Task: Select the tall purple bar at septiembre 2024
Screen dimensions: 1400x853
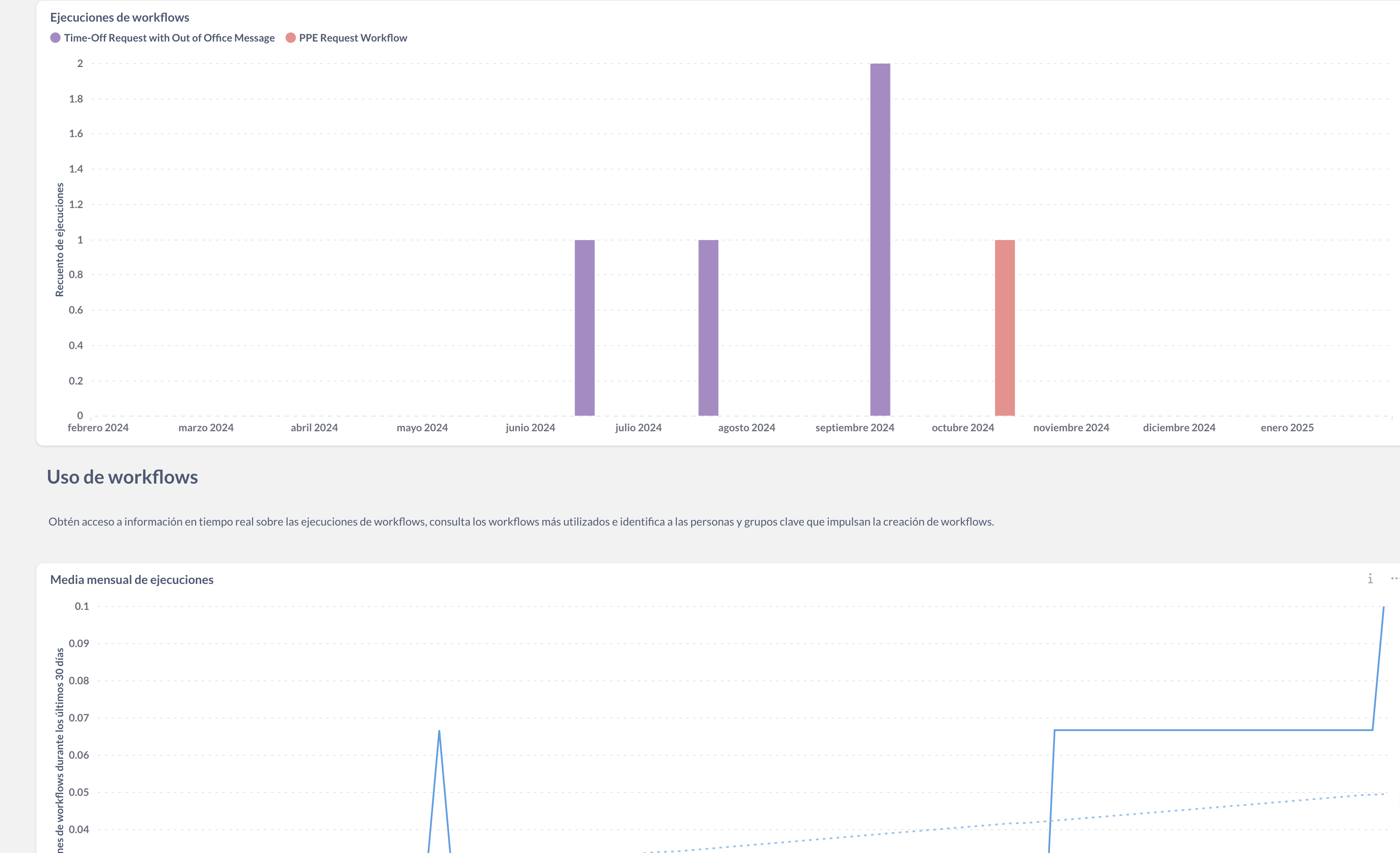Action: pos(880,240)
